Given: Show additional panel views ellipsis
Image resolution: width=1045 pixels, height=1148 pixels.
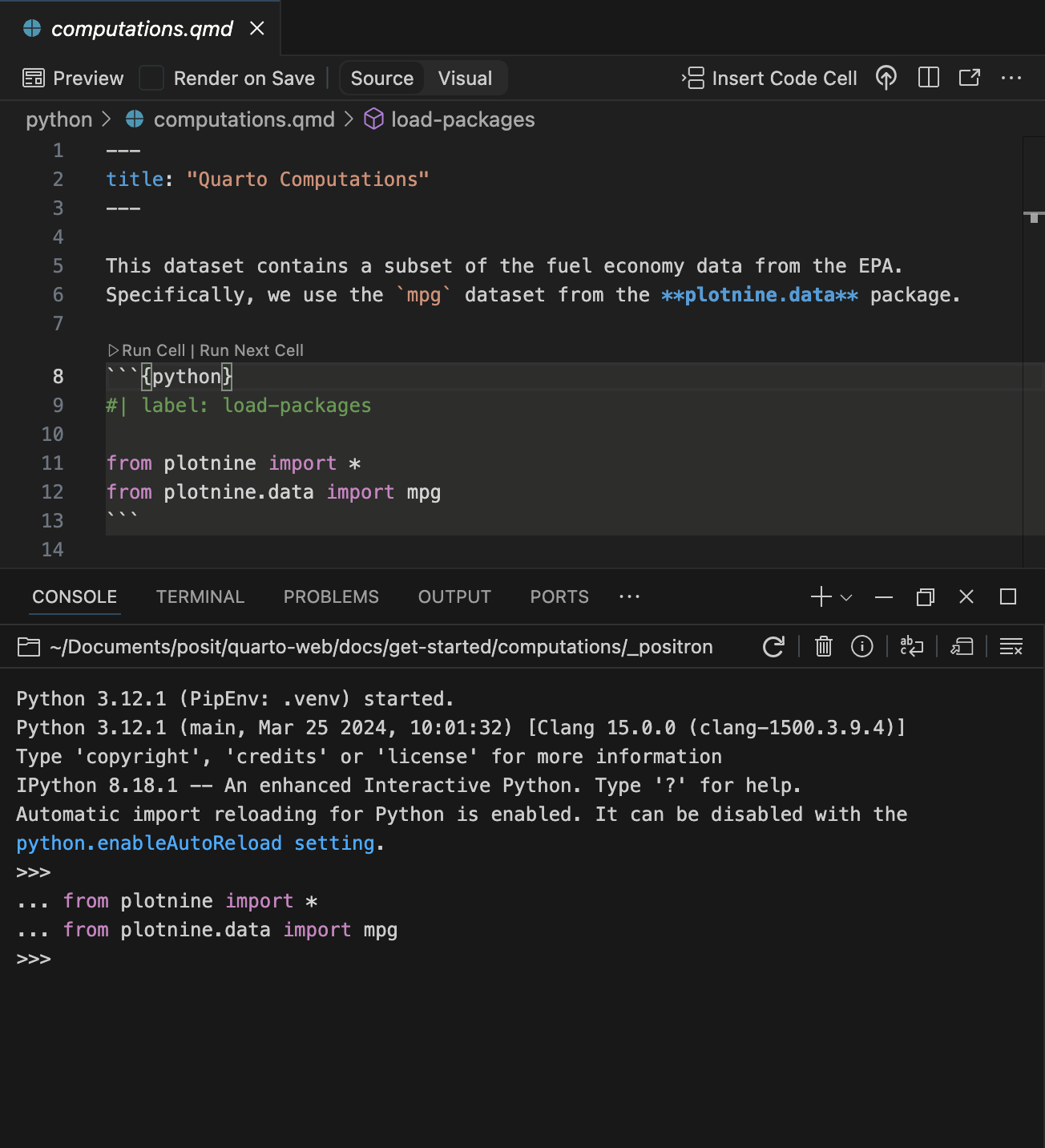Looking at the screenshot, I should click(x=630, y=596).
